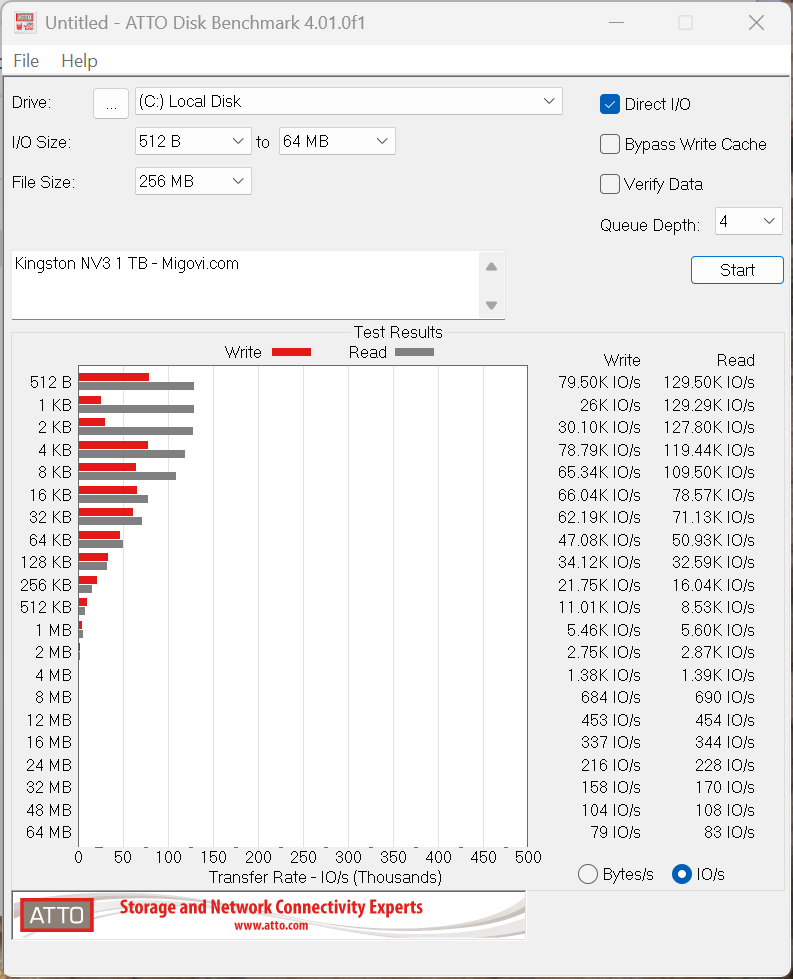Image resolution: width=793 pixels, height=979 pixels.
Task: Click the 4 KB row label
Action: pos(55,450)
